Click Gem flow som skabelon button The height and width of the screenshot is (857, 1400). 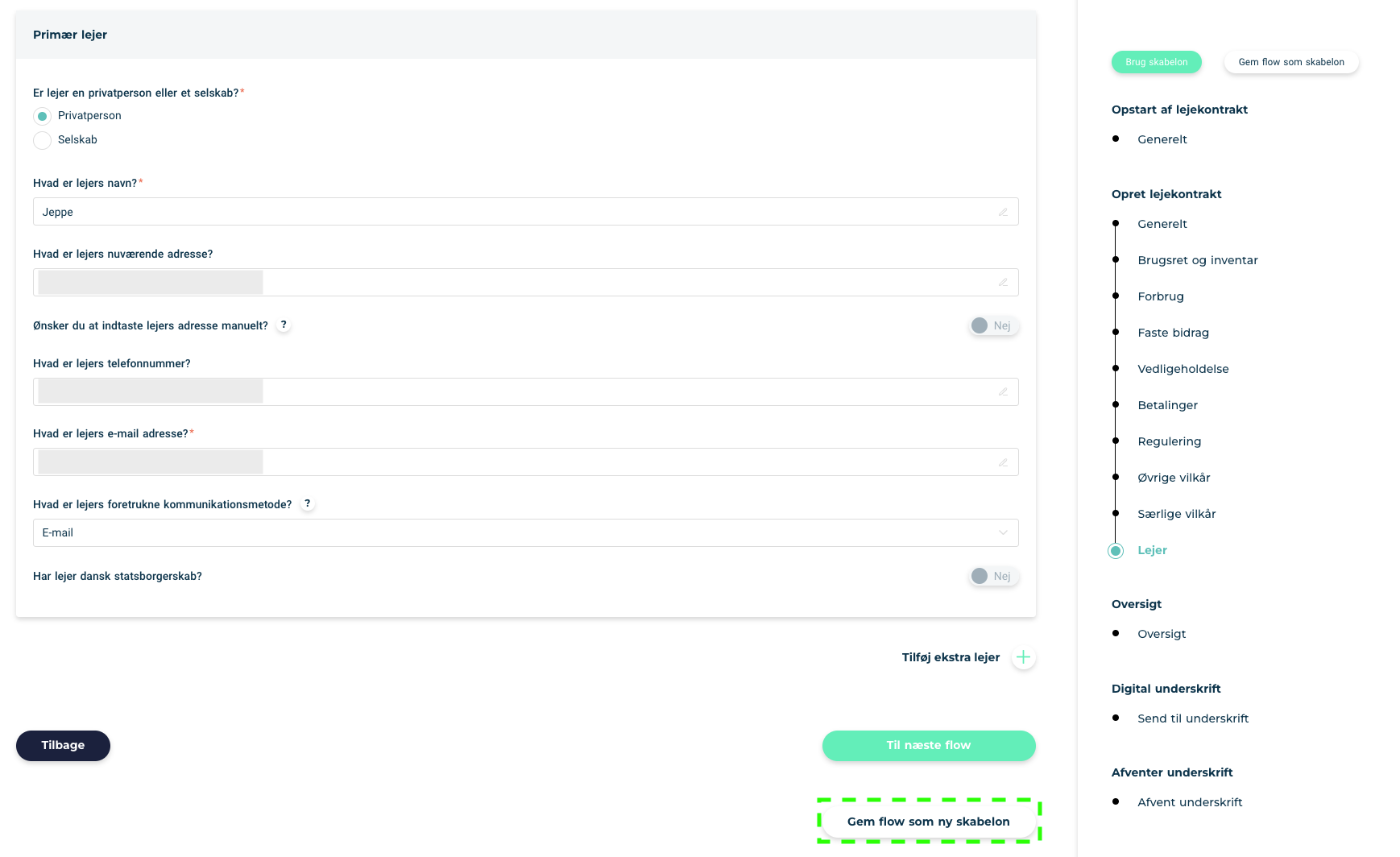tap(1291, 62)
